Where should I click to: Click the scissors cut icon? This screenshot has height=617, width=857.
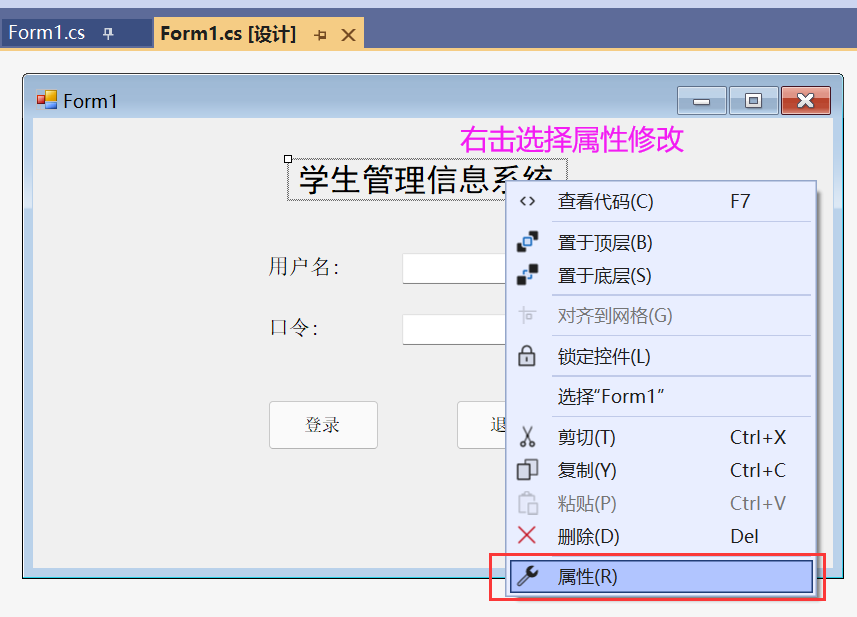[x=527, y=437]
